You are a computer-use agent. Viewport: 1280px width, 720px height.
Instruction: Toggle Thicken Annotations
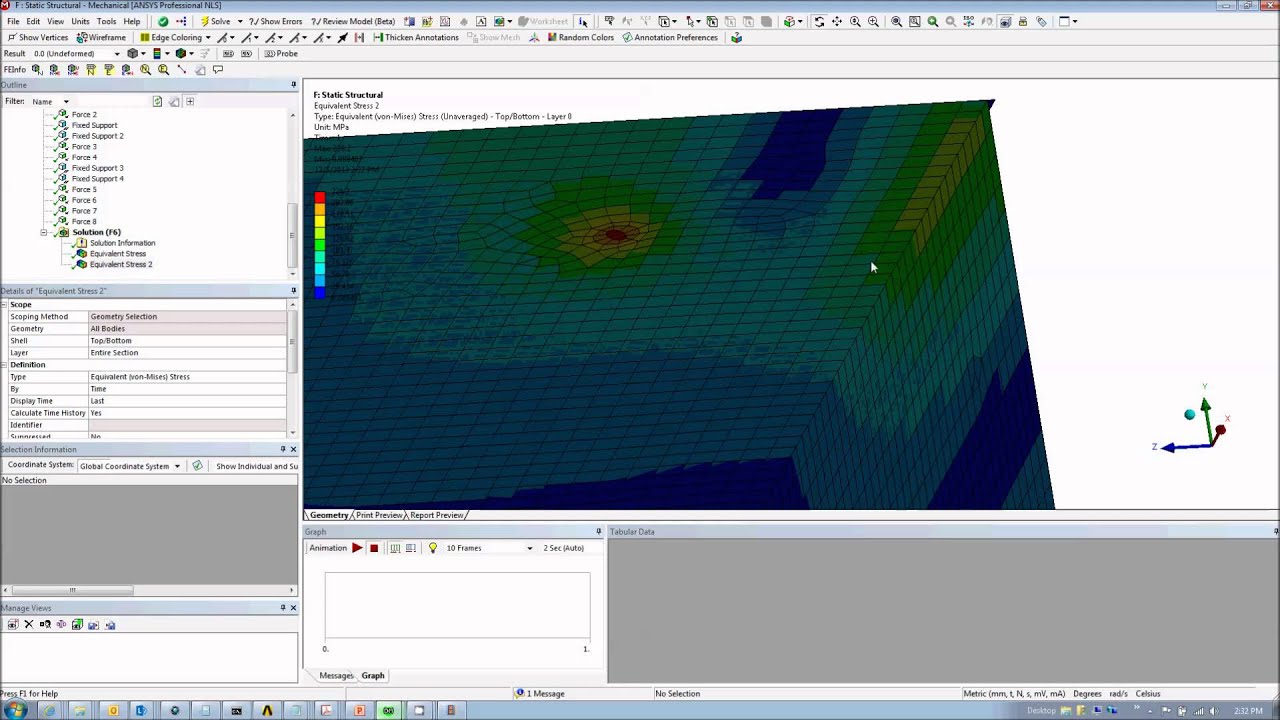pos(415,37)
